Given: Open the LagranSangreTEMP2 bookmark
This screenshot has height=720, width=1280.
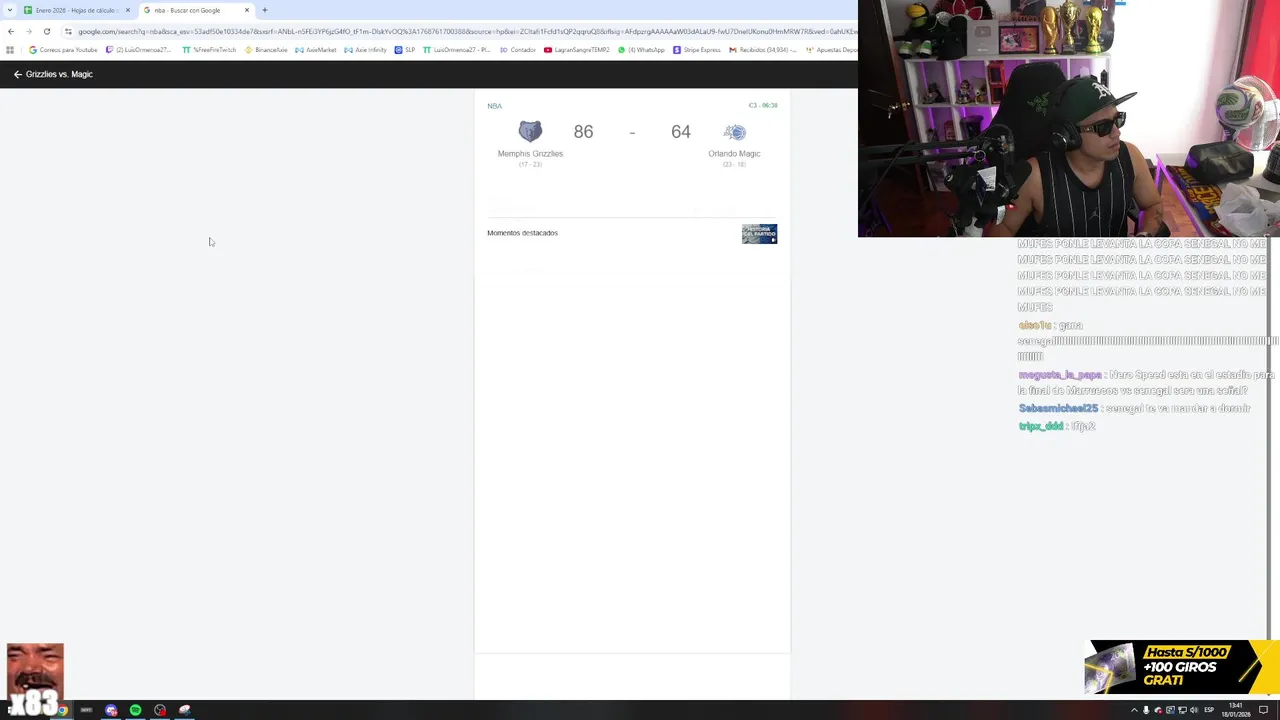Looking at the screenshot, I should point(577,50).
